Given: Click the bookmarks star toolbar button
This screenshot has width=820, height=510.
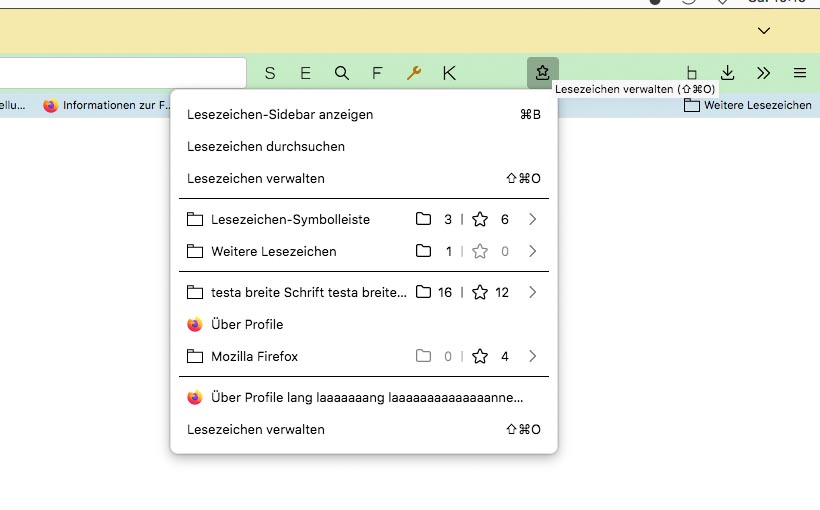Looking at the screenshot, I should (x=542, y=72).
